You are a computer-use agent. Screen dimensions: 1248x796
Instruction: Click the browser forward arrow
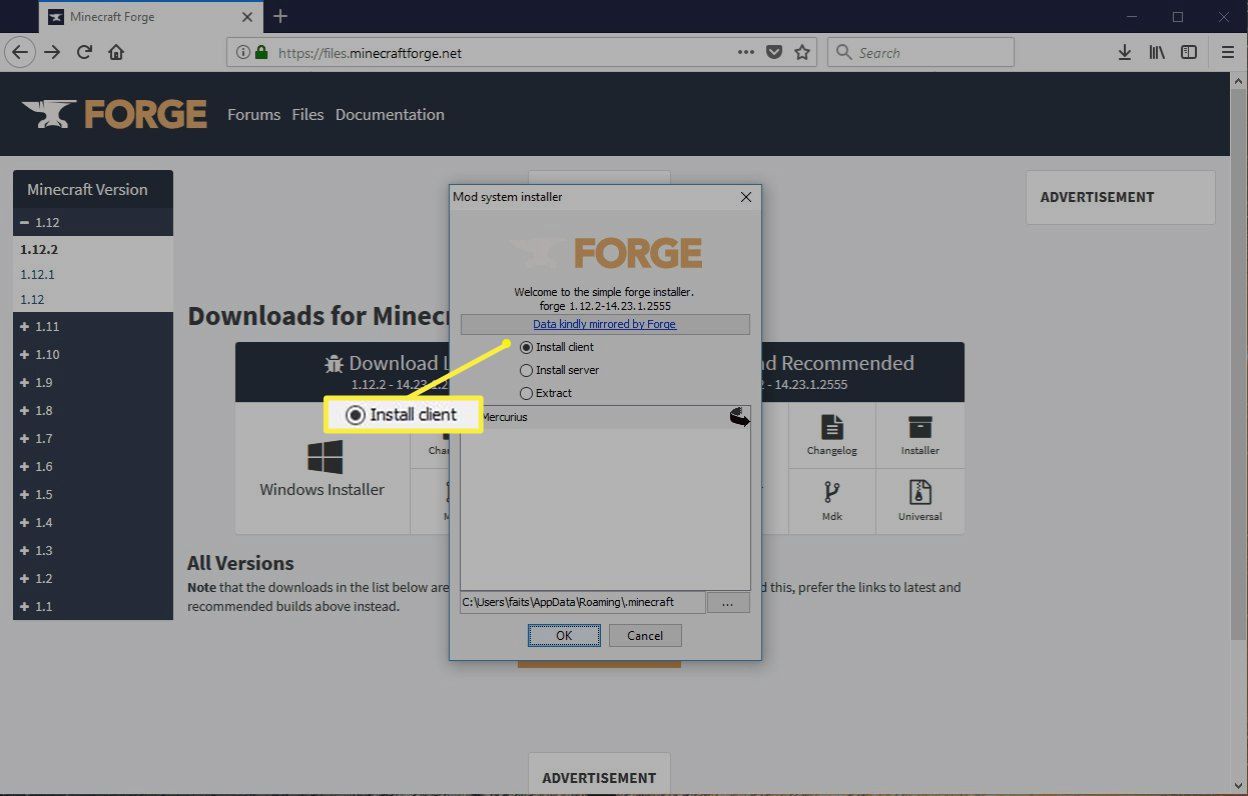pos(53,52)
